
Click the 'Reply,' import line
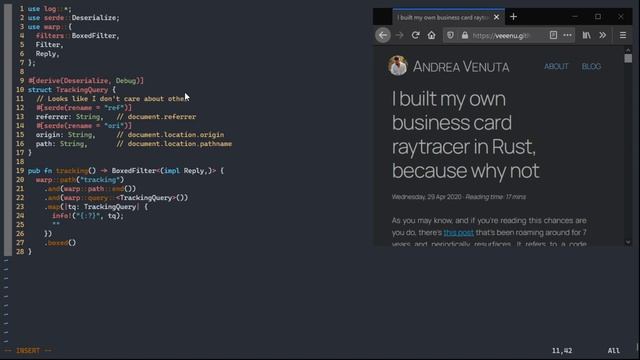coord(47,54)
